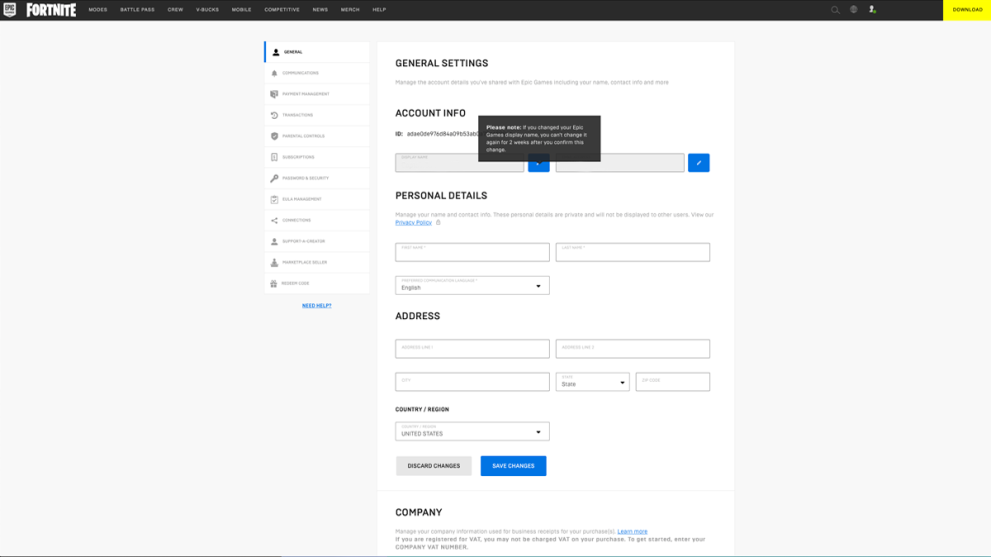The image size is (991, 557).
Task: Go to Crew in top navigation
Action: (x=175, y=9)
